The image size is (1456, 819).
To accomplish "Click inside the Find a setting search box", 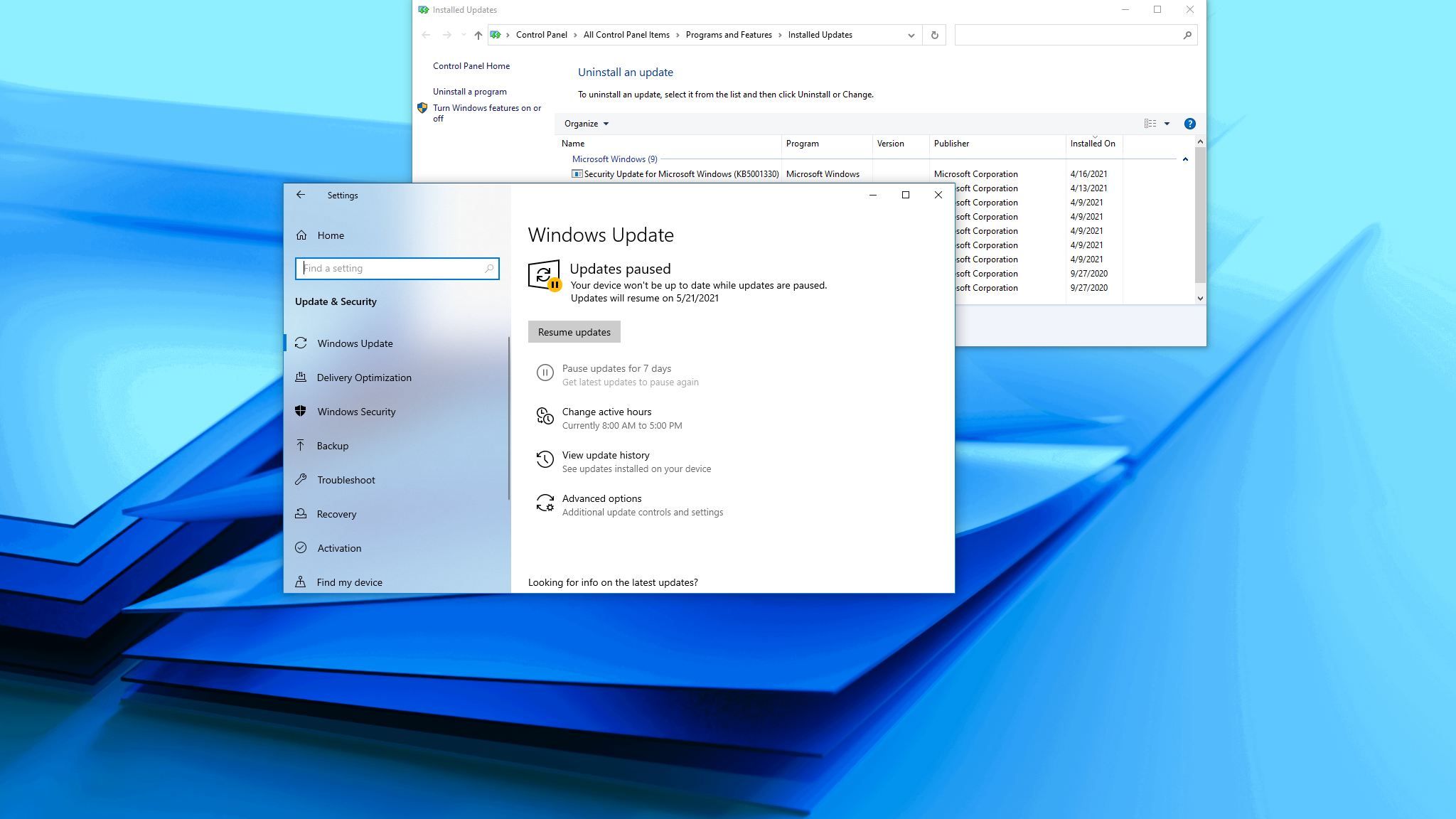I will point(397,268).
